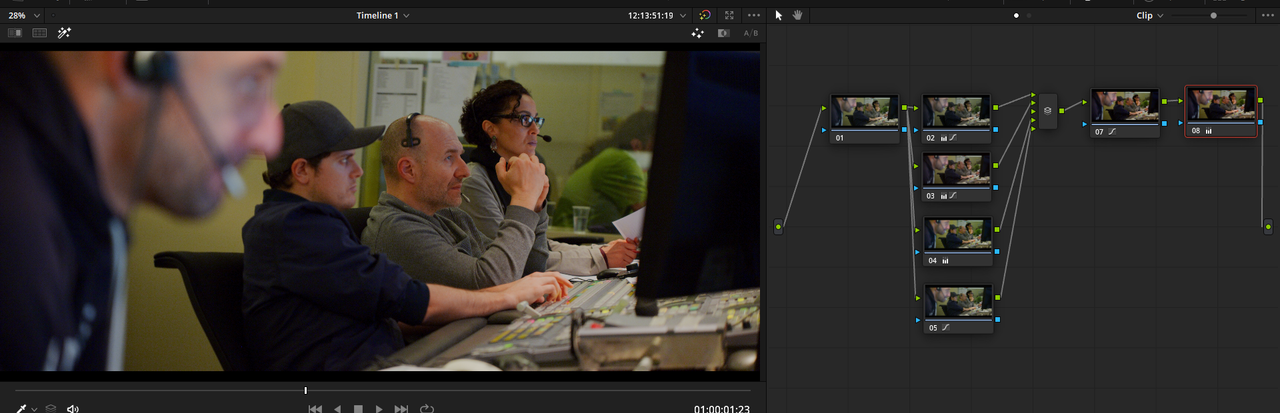Image resolution: width=1280 pixels, height=413 pixels.
Task: Click blue key output of node 02
Action: point(996,129)
